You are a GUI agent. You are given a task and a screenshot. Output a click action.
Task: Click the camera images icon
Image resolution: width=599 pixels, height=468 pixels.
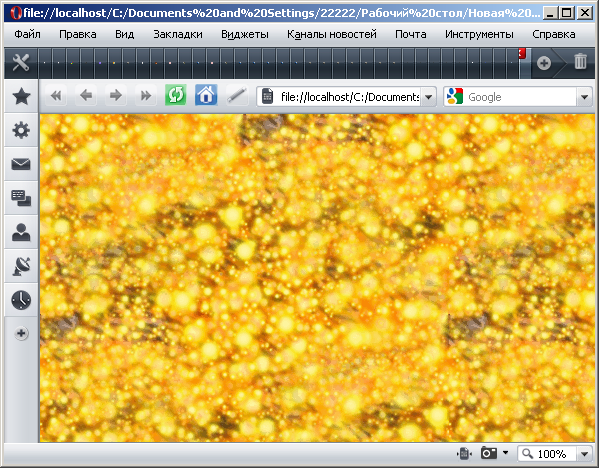pos(489,453)
